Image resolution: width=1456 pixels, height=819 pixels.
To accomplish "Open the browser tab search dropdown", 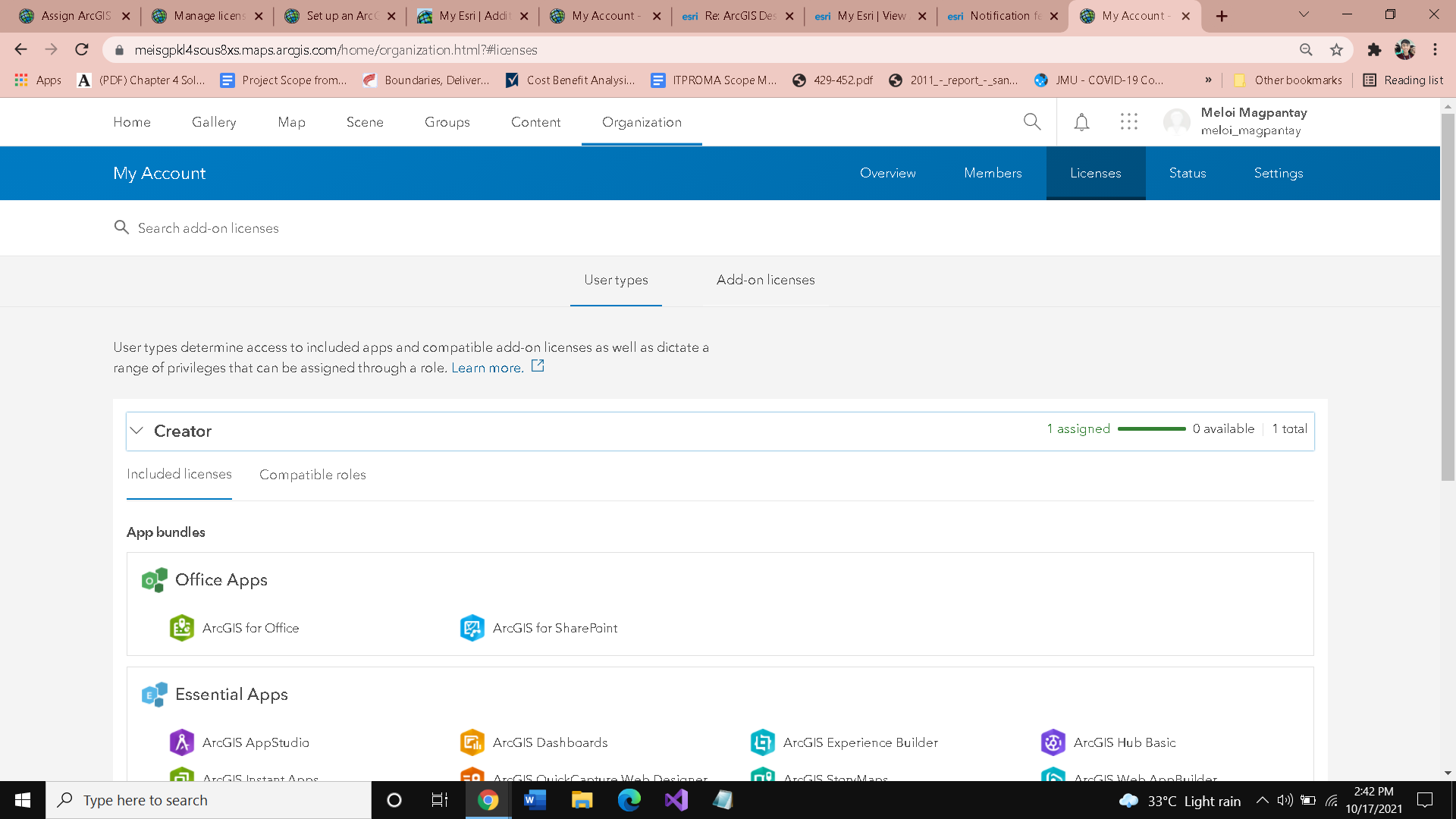I will pyautogui.click(x=1304, y=14).
